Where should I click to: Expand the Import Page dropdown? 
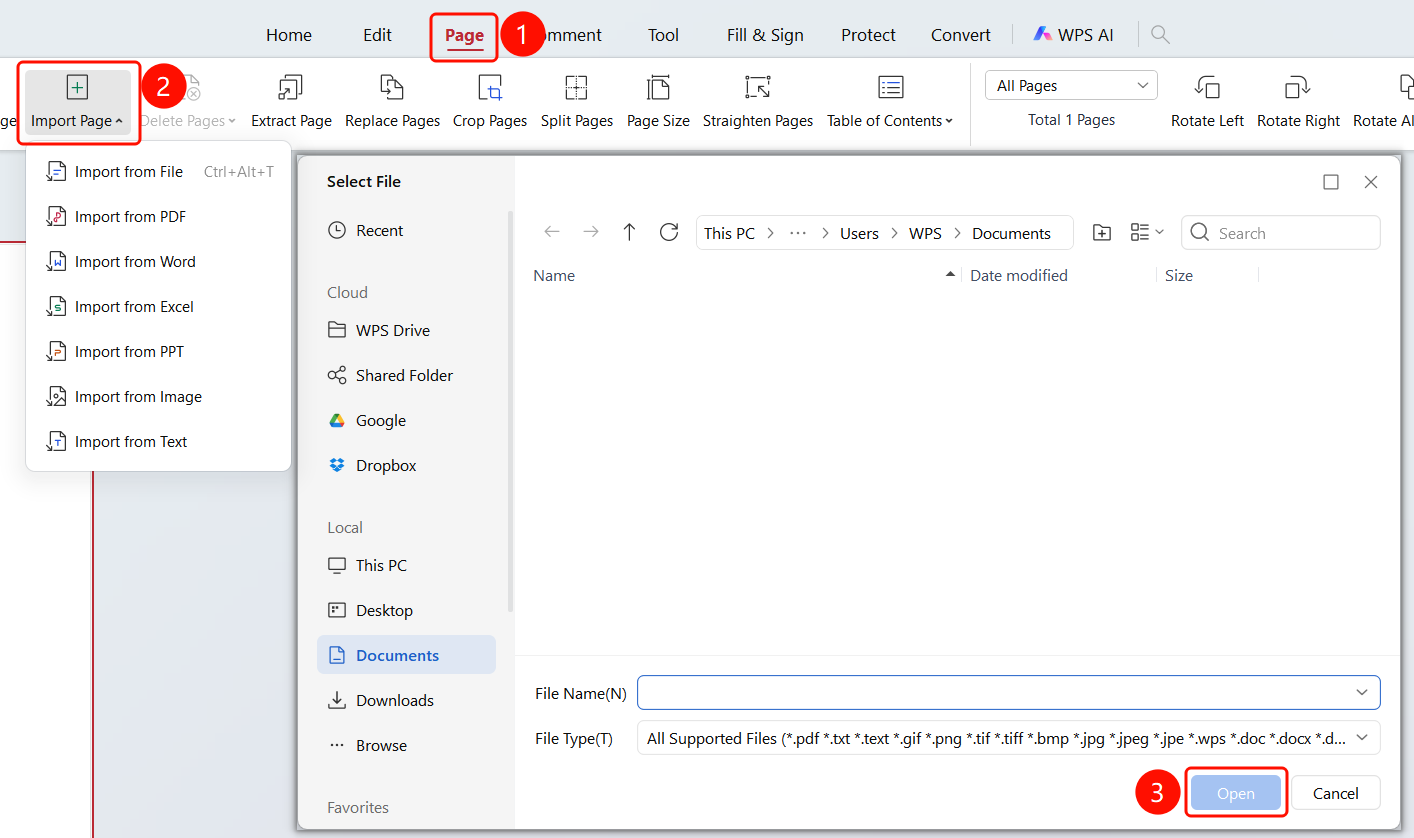(77, 102)
